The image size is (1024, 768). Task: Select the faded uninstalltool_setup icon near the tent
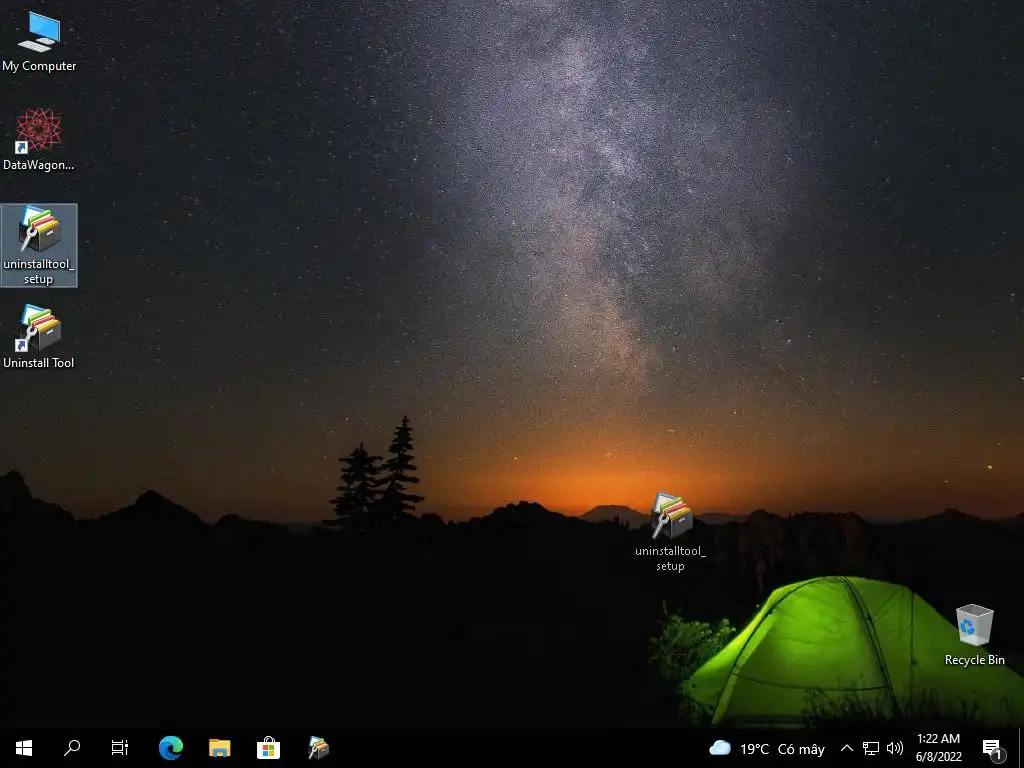click(x=671, y=532)
